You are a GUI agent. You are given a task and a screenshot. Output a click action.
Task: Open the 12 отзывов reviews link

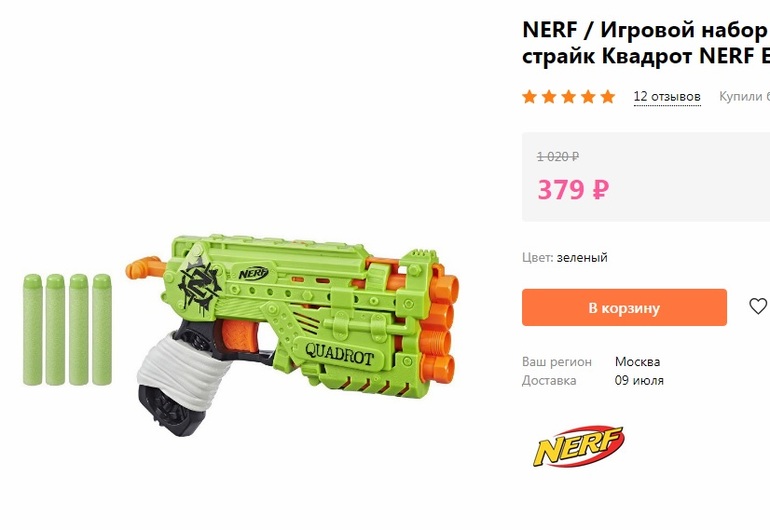point(667,96)
